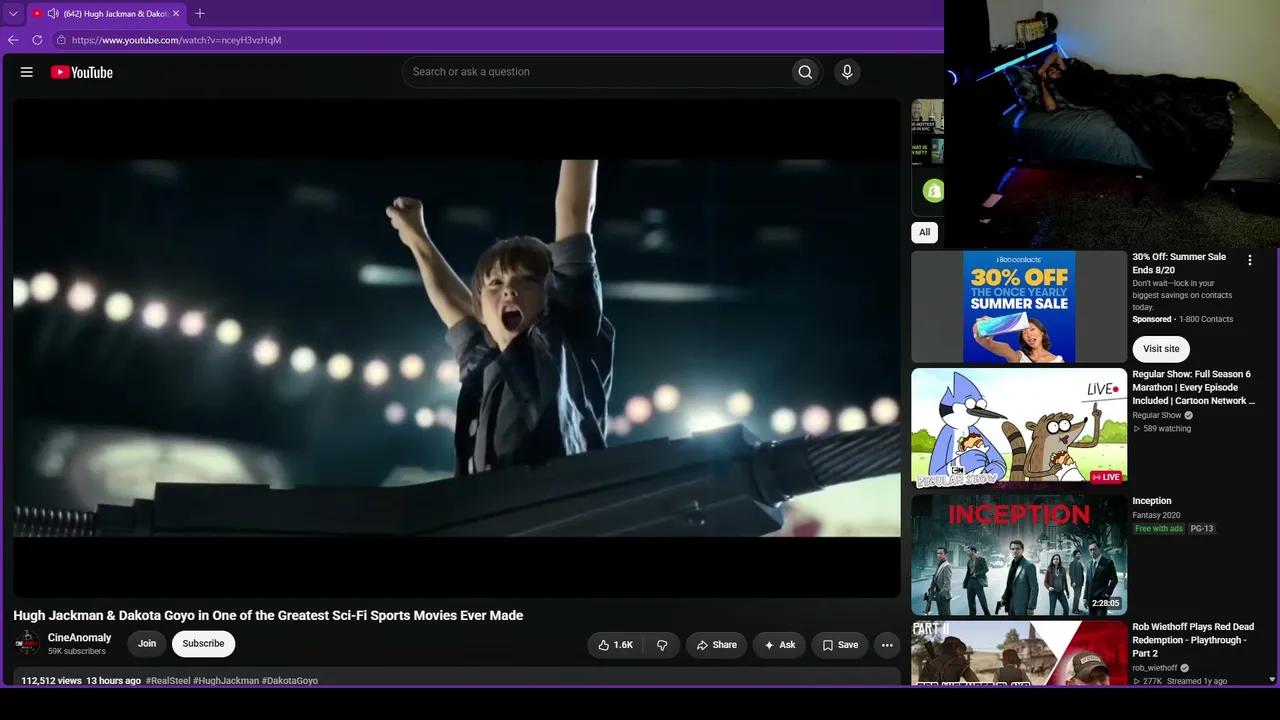Go back using browser back arrow
The image size is (1280, 720).
click(x=13, y=40)
